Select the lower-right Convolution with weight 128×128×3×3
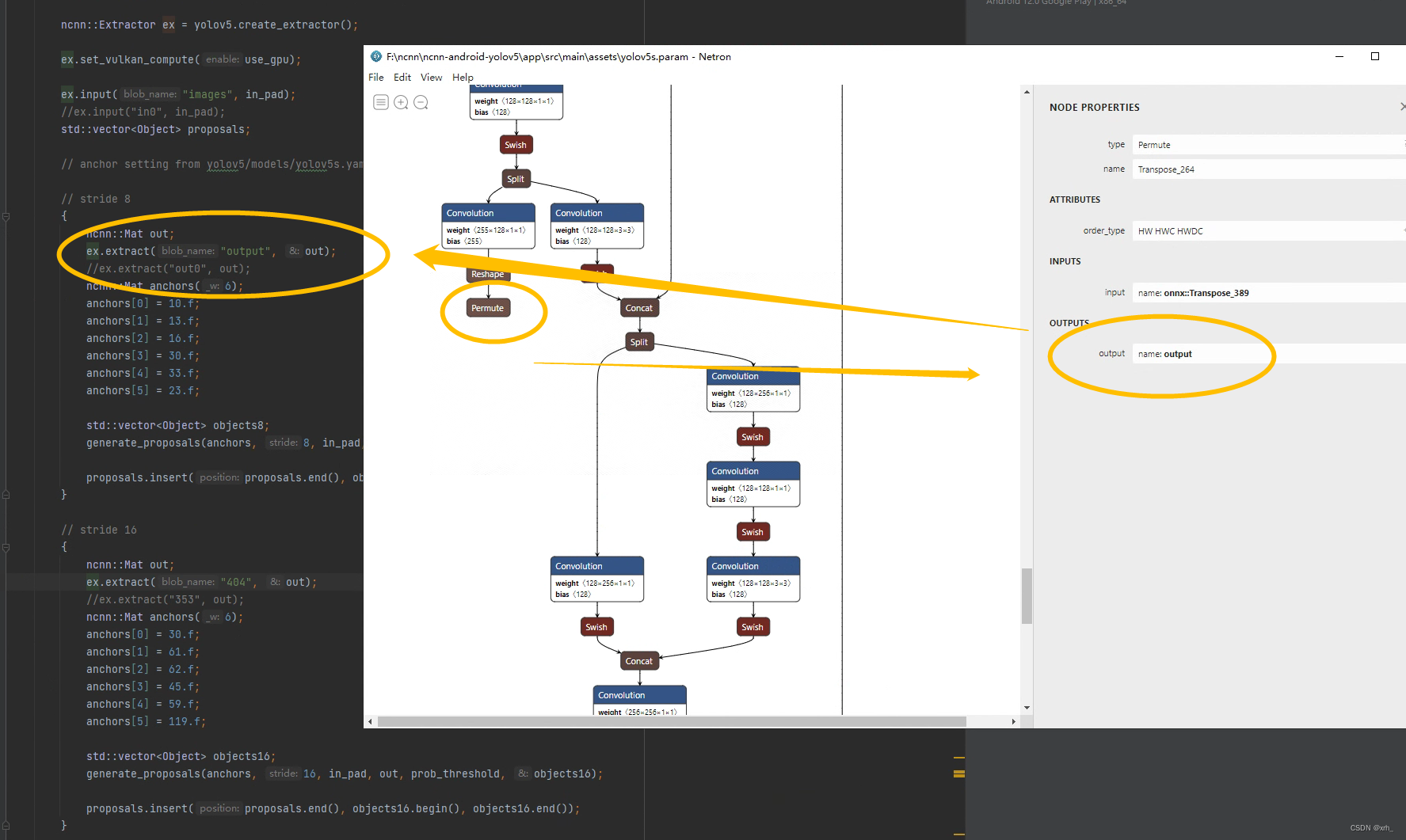The image size is (1406, 840). [x=753, y=580]
